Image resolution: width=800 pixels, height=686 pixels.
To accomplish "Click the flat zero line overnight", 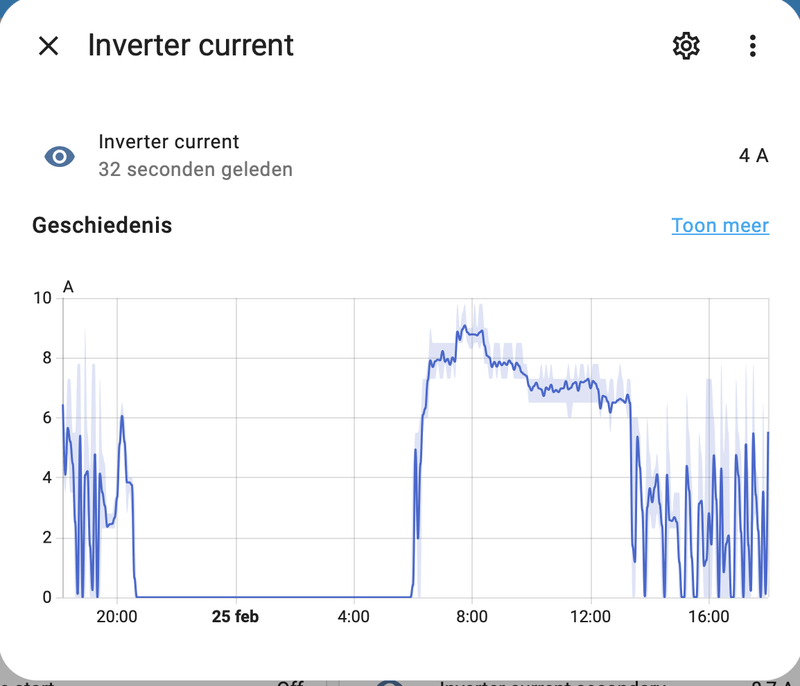I will (x=270, y=597).
